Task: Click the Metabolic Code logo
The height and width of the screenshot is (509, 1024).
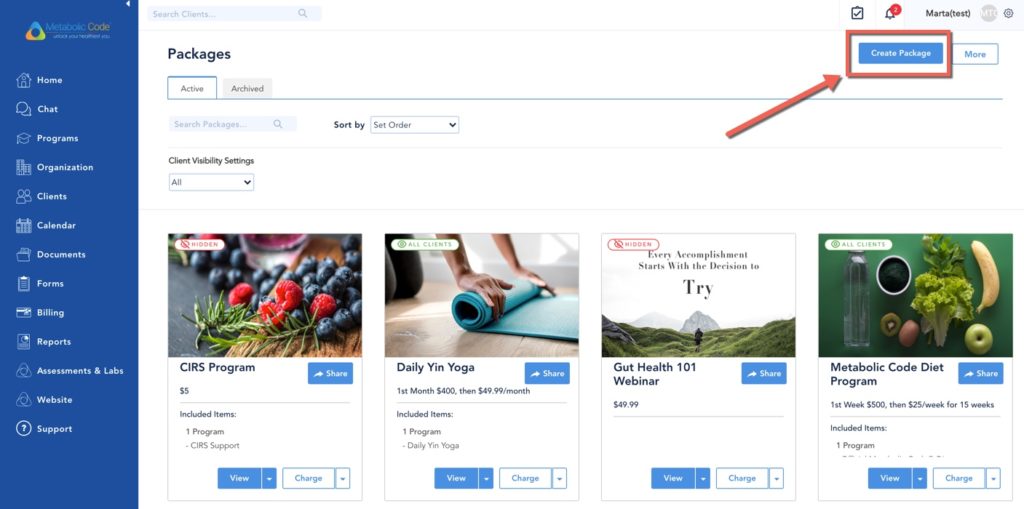Action: [x=69, y=30]
